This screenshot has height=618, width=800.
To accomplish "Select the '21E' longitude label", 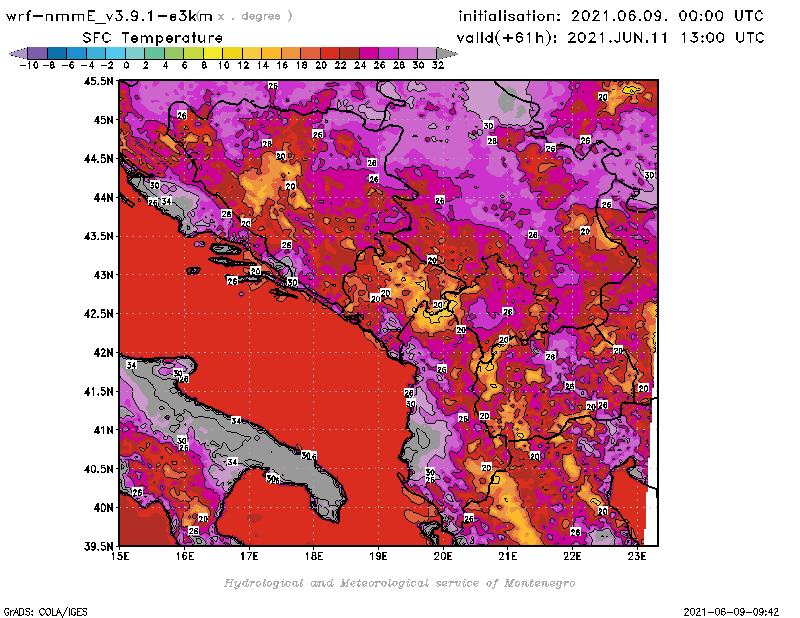I will tap(508, 556).
